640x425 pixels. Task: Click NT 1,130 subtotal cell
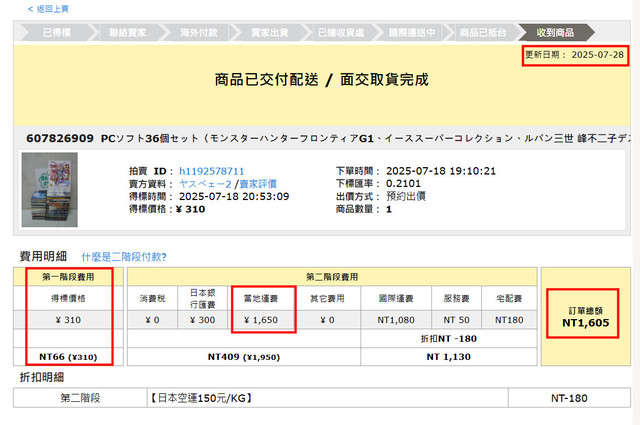(449, 357)
